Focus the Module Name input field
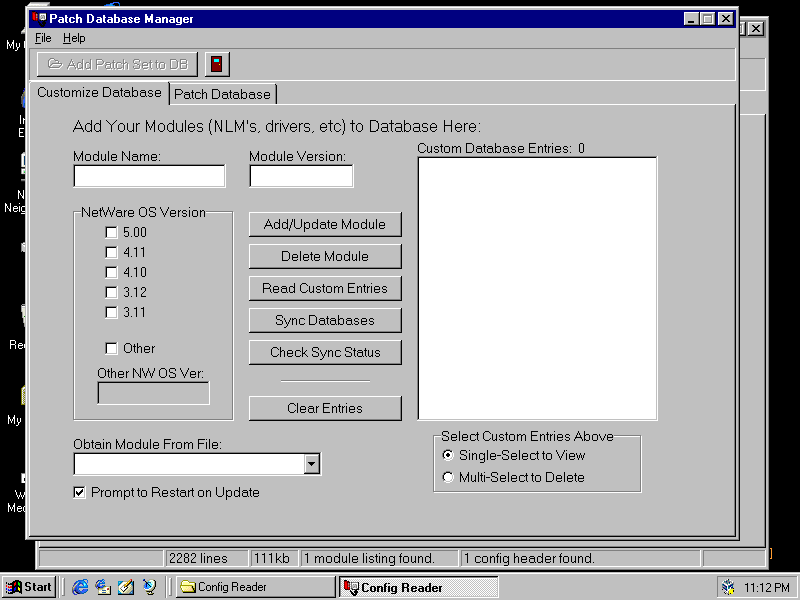This screenshot has width=800, height=600. [149, 176]
